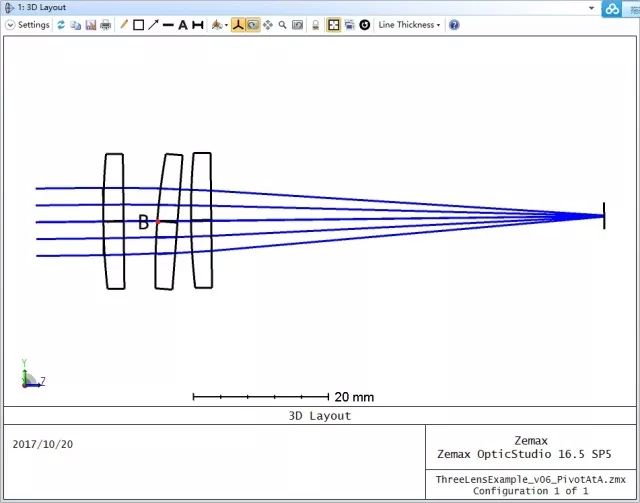Click the print icon

(105, 25)
